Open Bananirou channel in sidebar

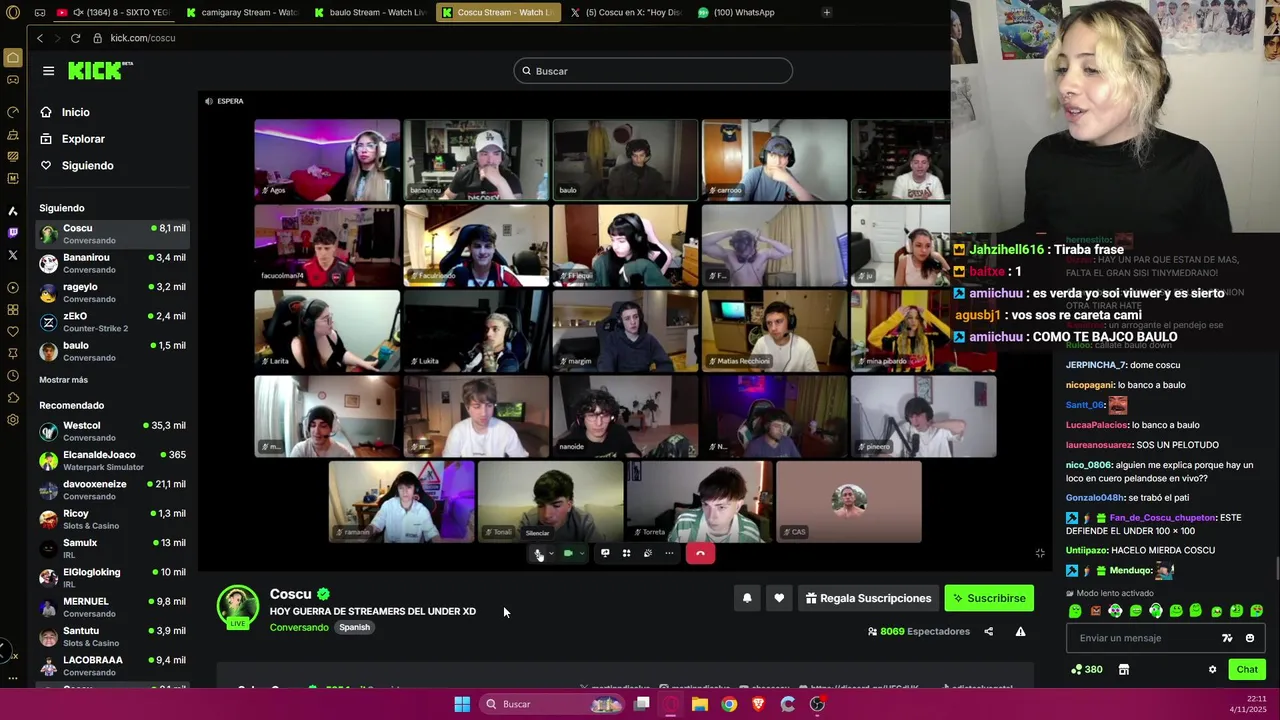(x=112, y=263)
